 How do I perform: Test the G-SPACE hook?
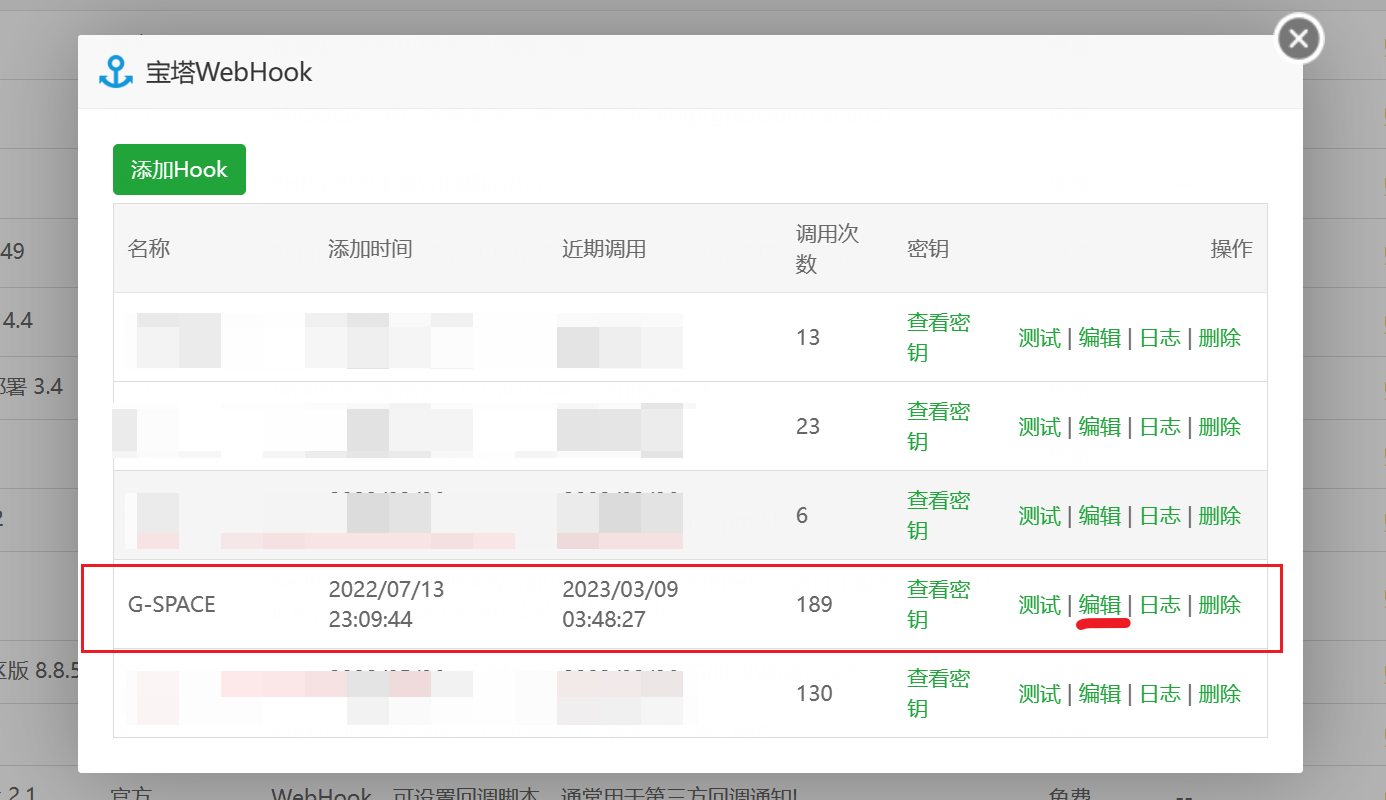(1039, 605)
